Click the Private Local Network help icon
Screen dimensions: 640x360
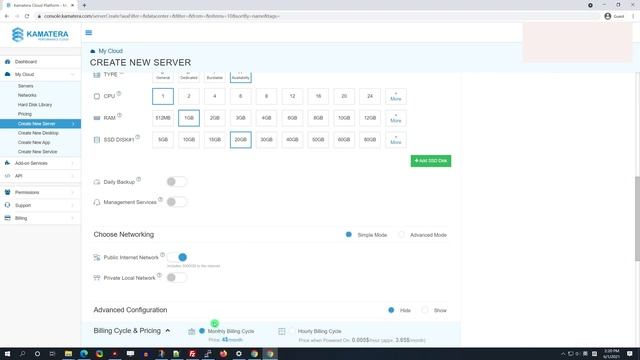pos(159,275)
